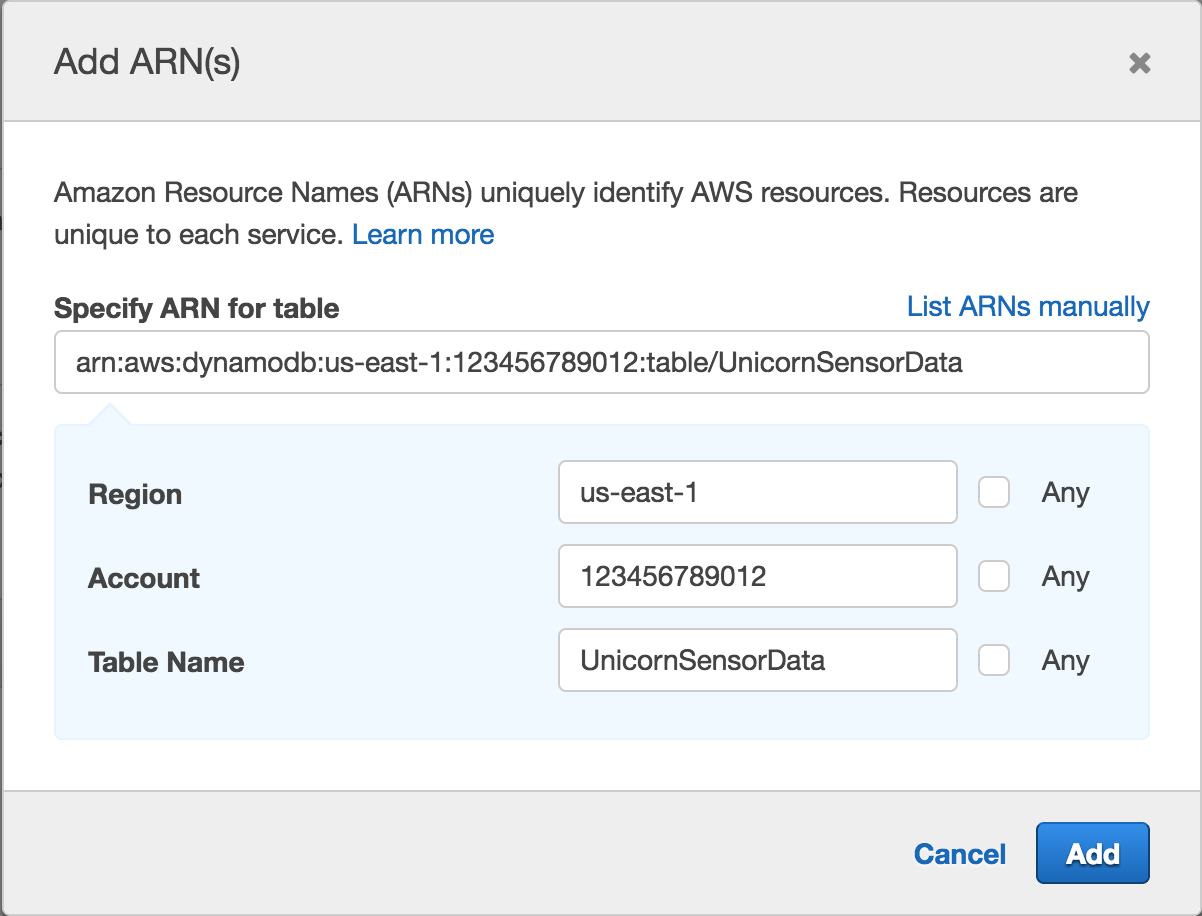
Task: Confirm with the Add button
Action: [1093, 853]
